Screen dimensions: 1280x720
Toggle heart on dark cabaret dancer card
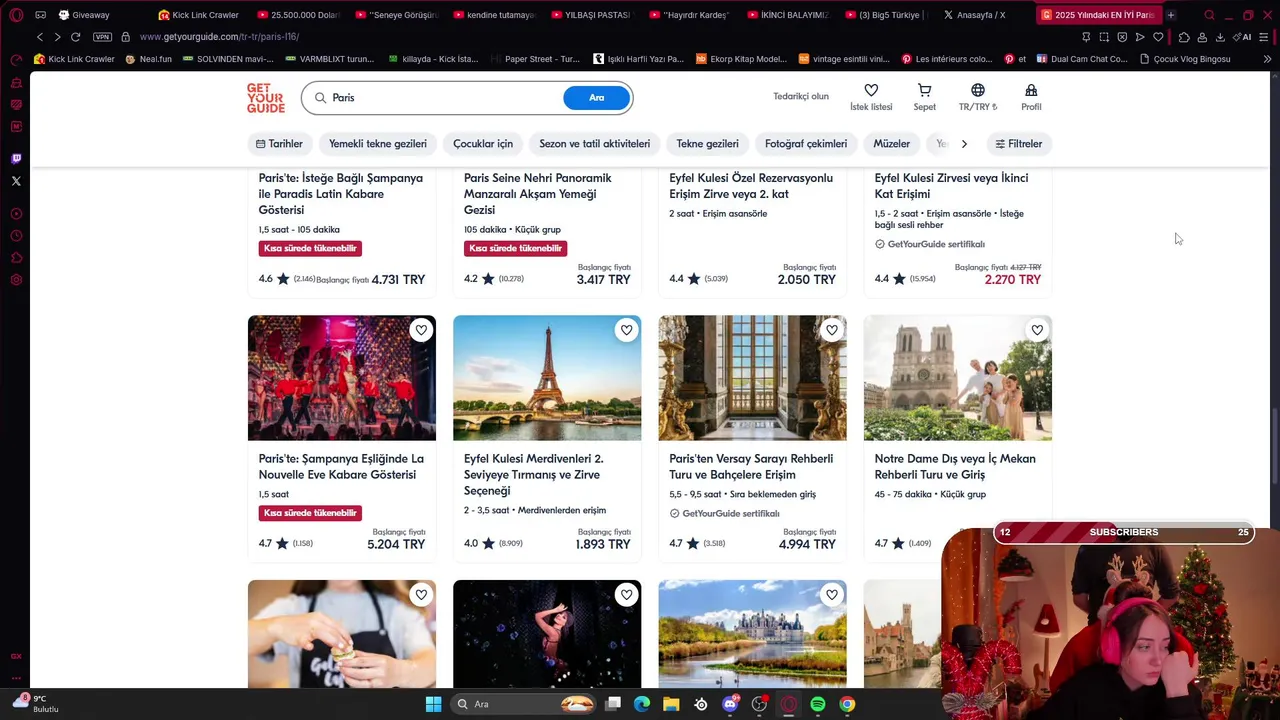(626, 595)
